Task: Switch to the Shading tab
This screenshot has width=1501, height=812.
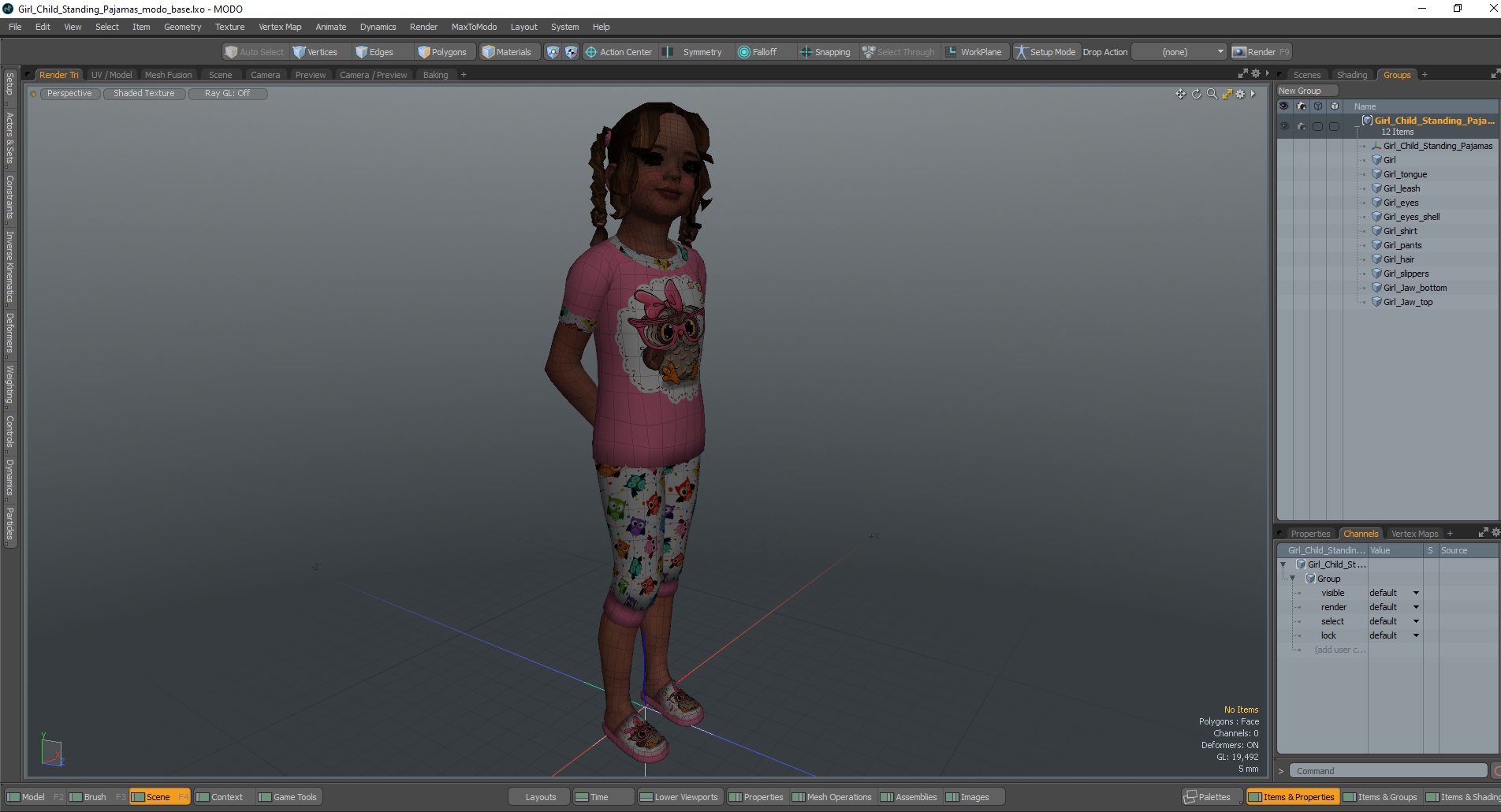Action: pyautogui.click(x=1352, y=75)
